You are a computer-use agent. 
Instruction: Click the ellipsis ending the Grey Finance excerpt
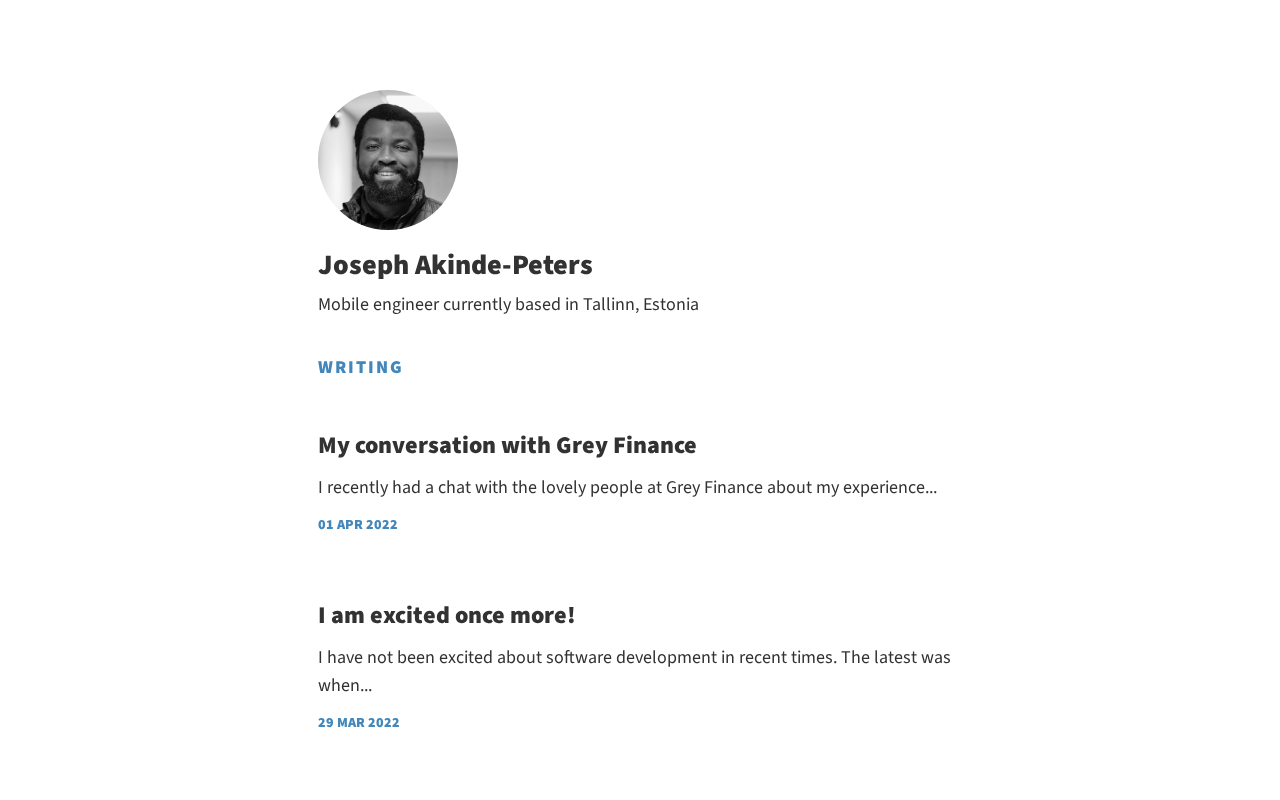(931, 489)
